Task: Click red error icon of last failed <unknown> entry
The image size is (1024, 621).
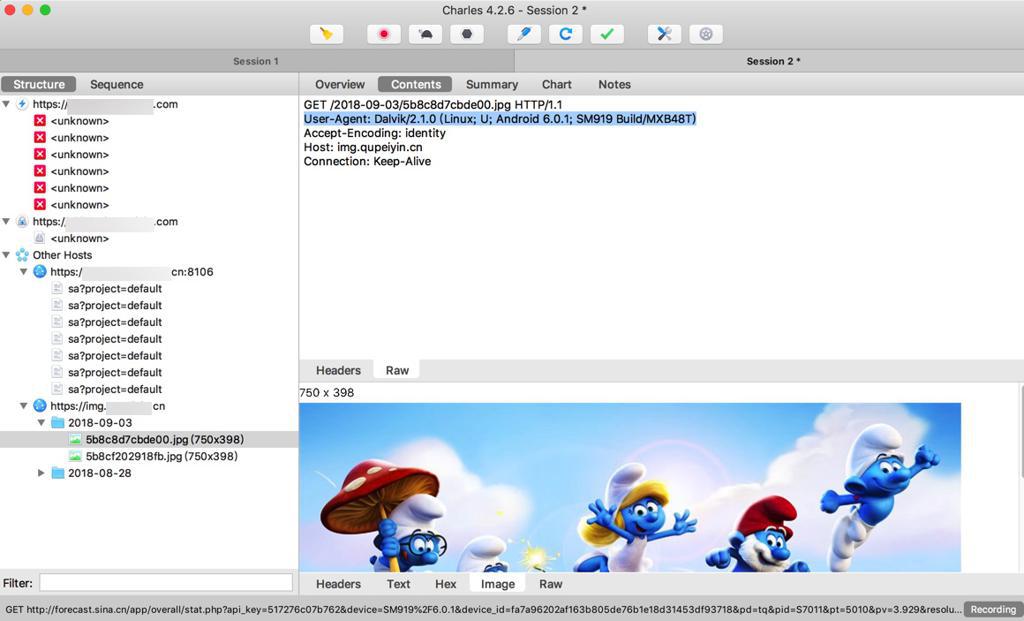Action: pyautogui.click(x=40, y=204)
